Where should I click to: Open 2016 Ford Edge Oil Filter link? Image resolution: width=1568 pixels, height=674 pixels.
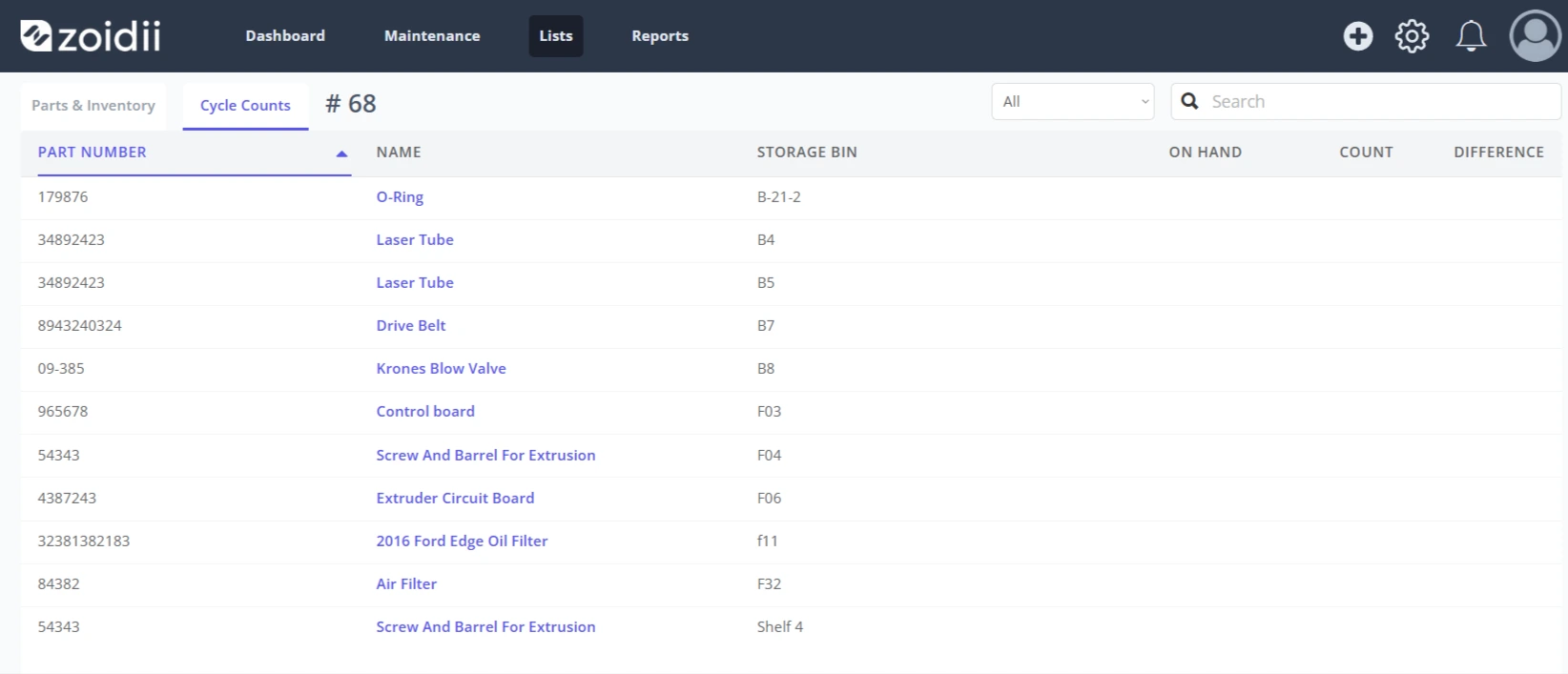click(x=462, y=541)
